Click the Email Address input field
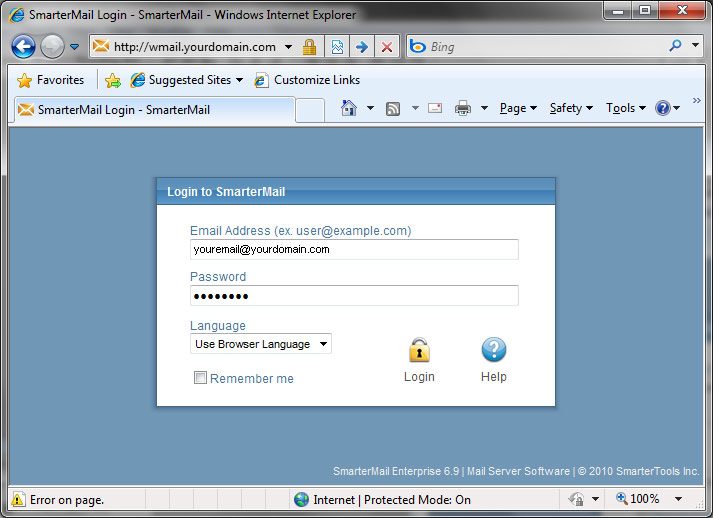The width and height of the screenshot is (713, 518). pos(354,249)
